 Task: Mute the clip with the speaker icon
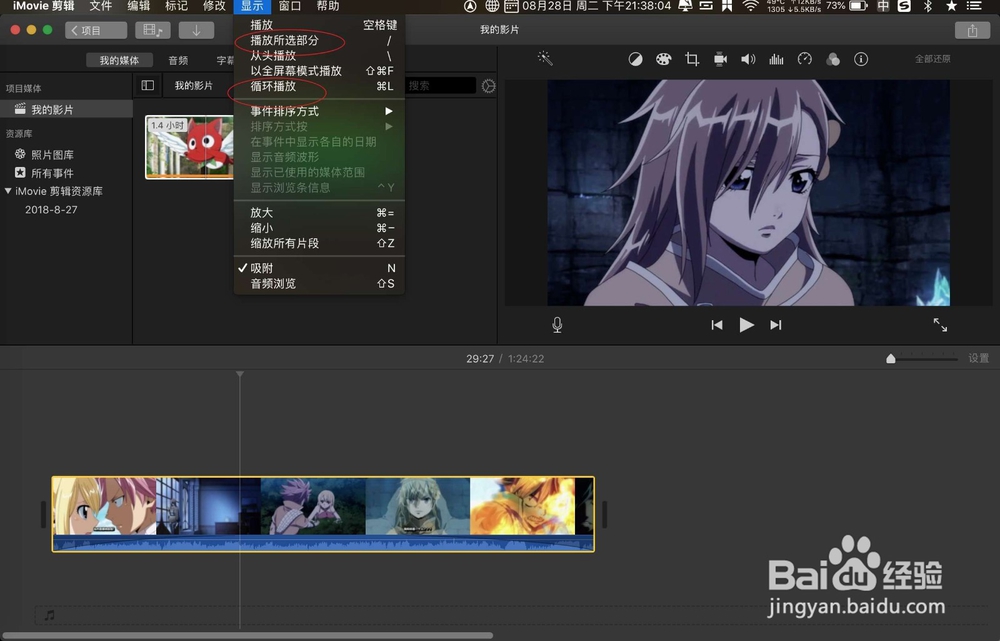coord(748,59)
